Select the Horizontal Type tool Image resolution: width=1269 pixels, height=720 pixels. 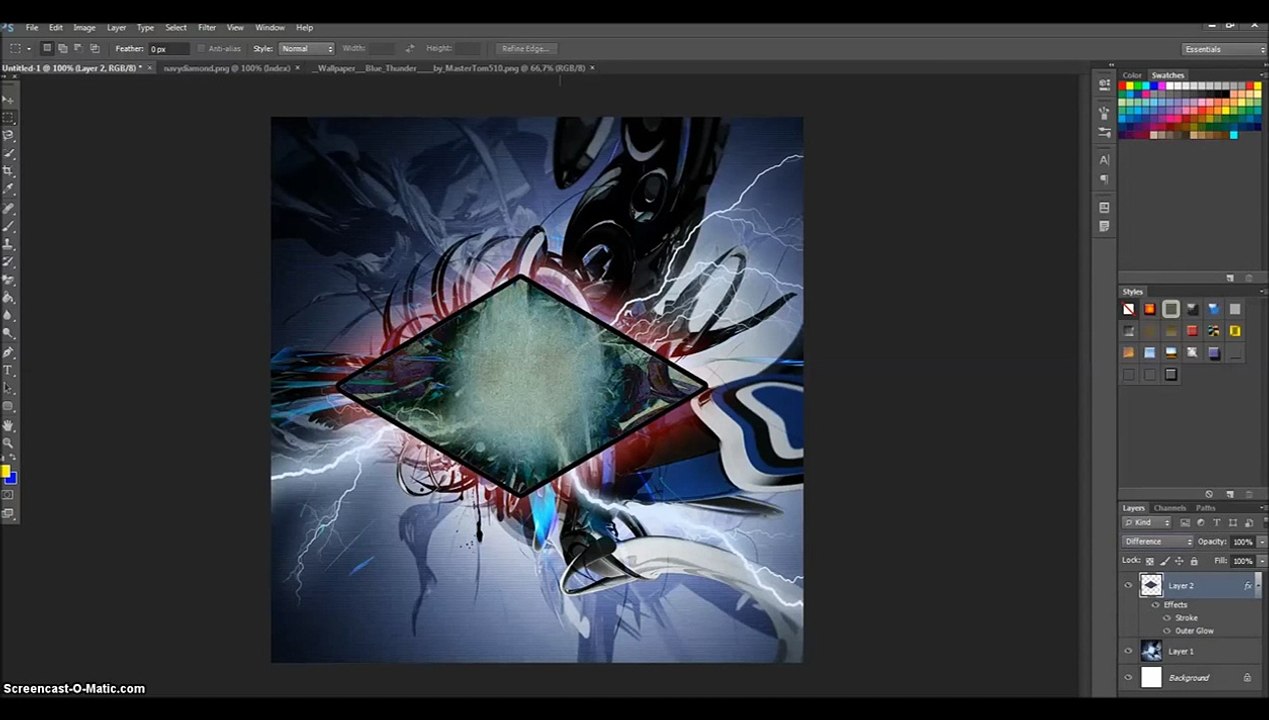tap(10, 369)
